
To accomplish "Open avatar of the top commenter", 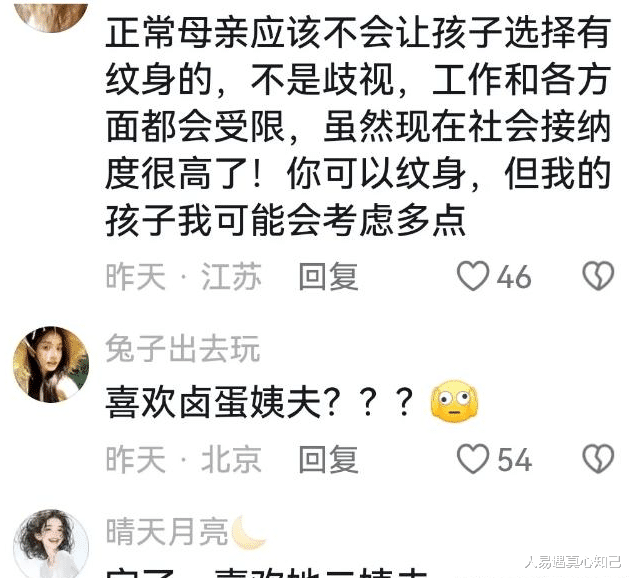I will pos(51,16).
